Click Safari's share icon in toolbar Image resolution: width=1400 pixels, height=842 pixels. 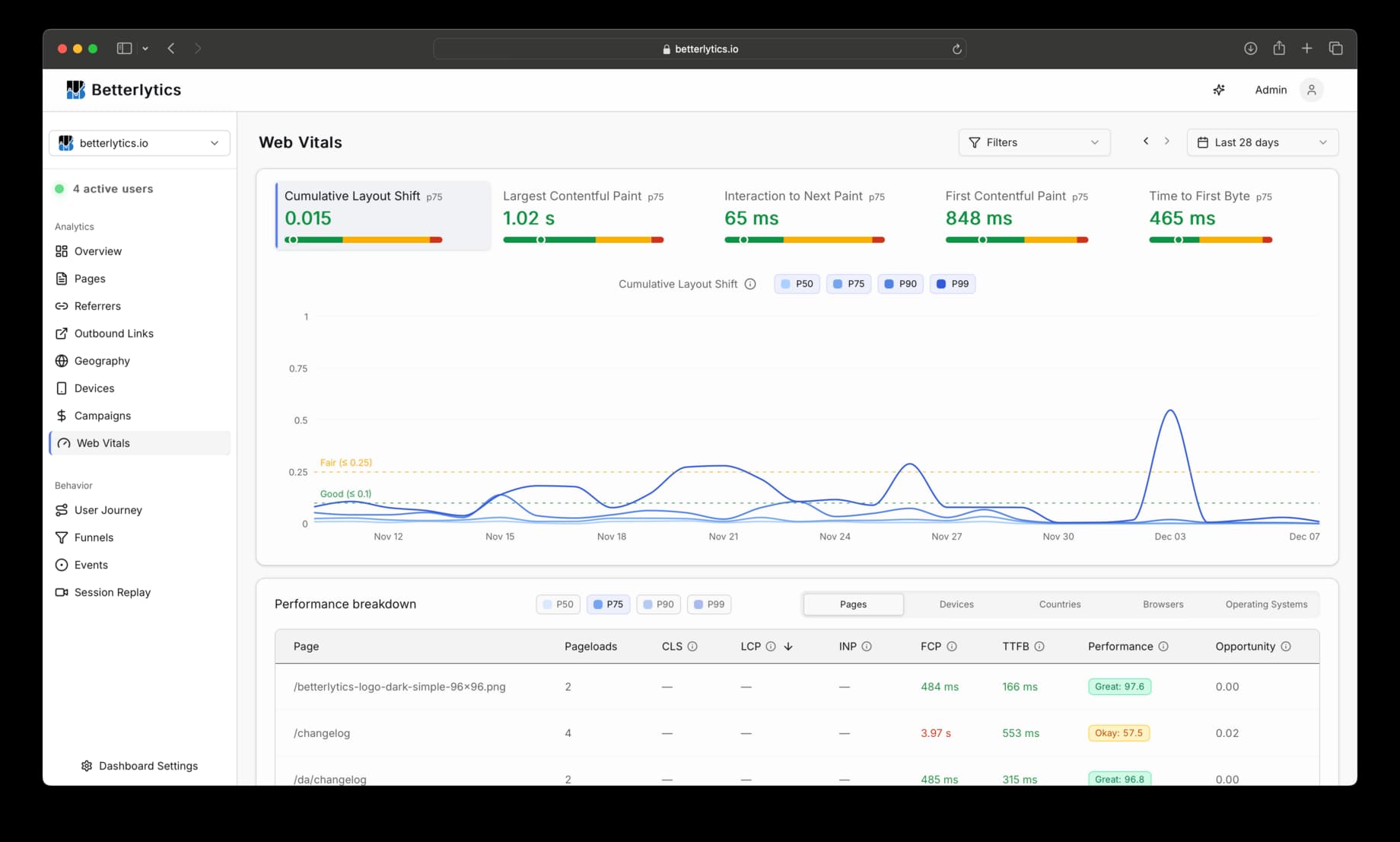click(x=1279, y=49)
